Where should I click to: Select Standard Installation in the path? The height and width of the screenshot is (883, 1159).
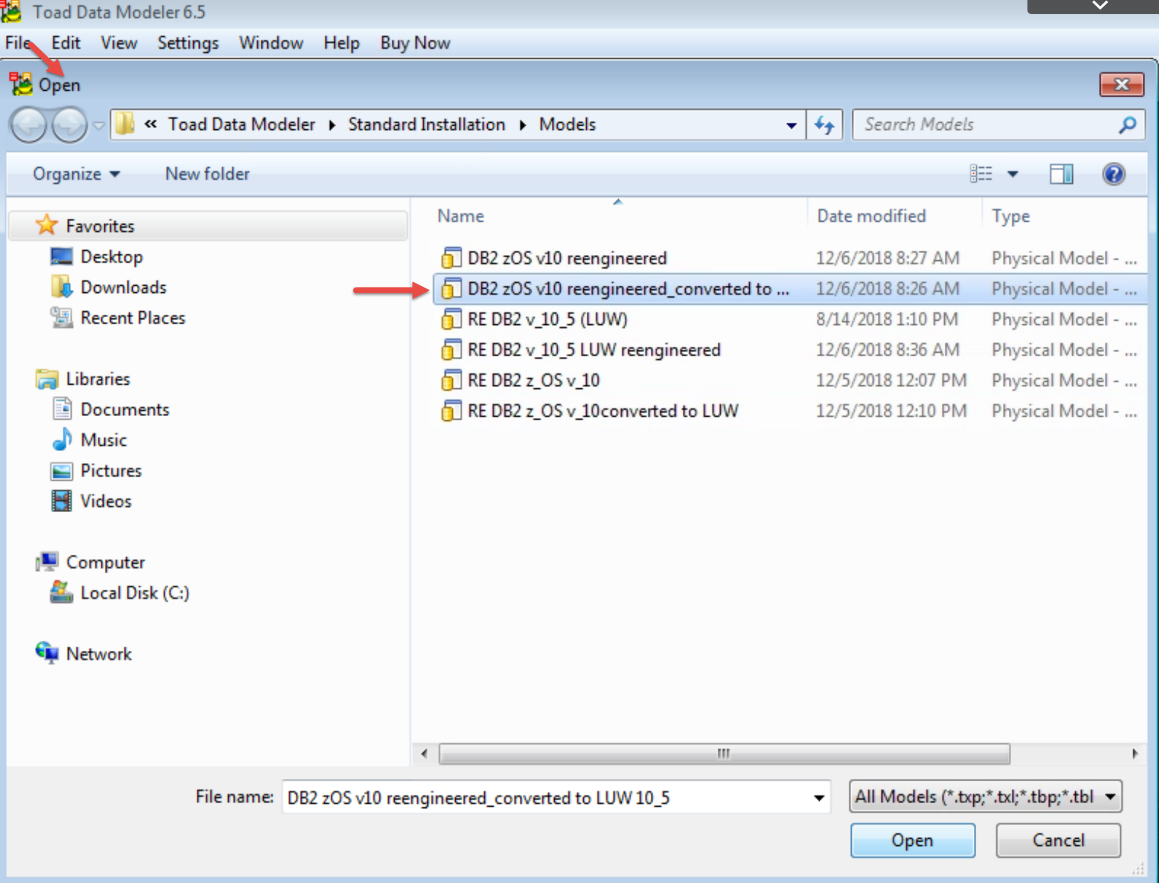[x=426, y=124]
